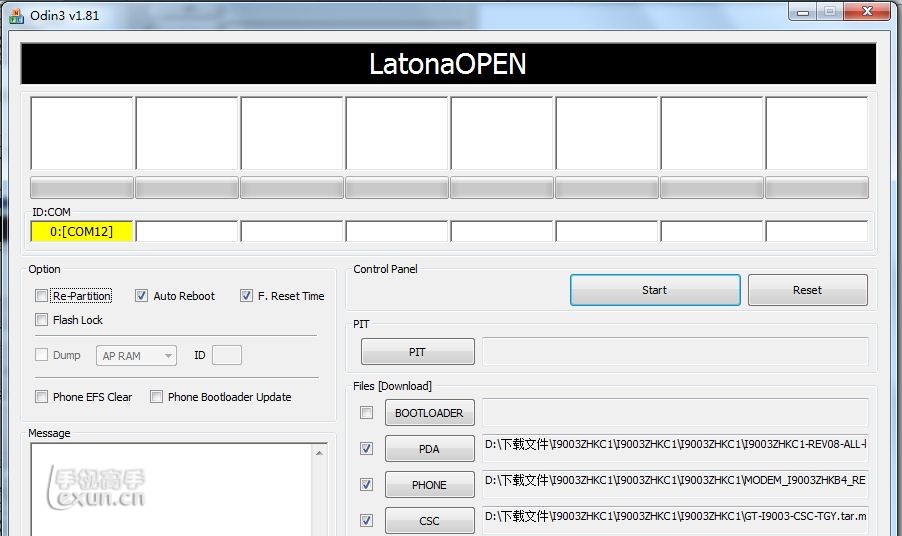Click the empty BOOTLOADER path field

675,412
